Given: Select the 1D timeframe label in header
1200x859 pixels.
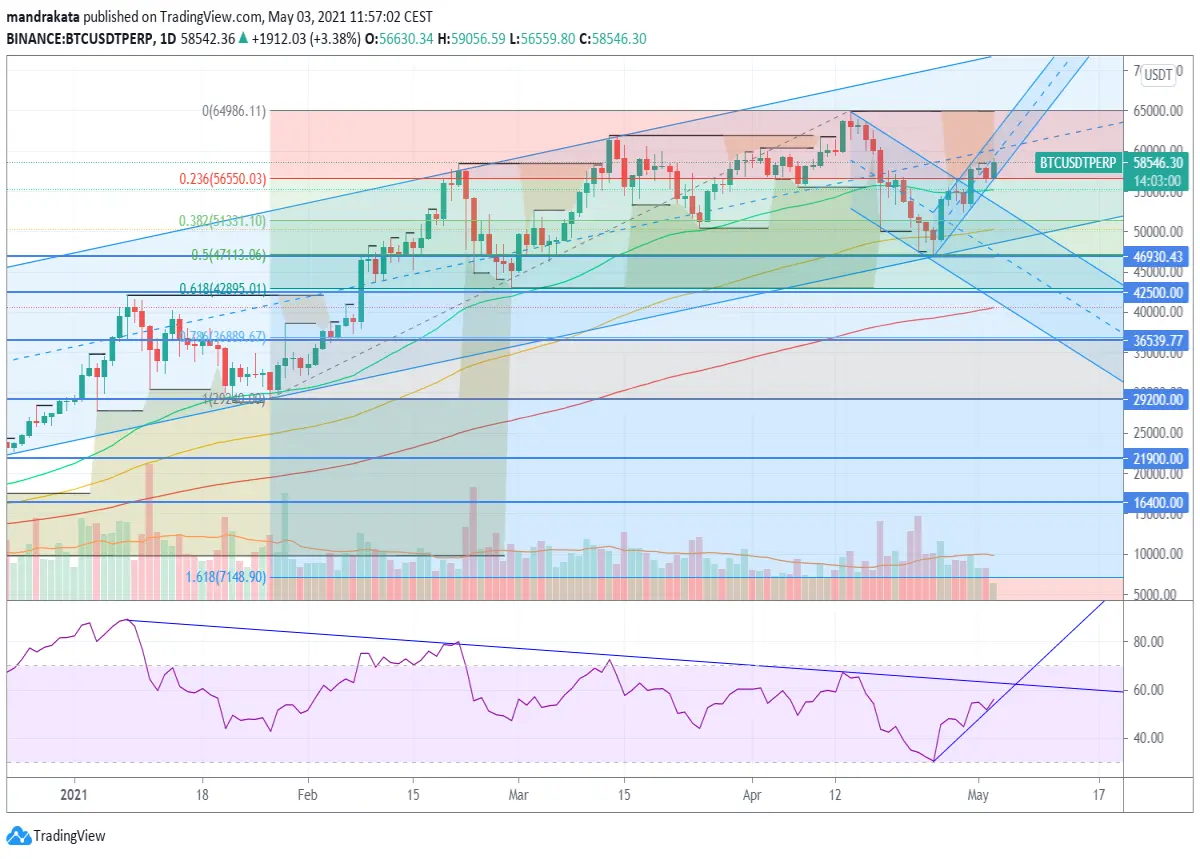Looking at the screenshot, I should (168, 39).
